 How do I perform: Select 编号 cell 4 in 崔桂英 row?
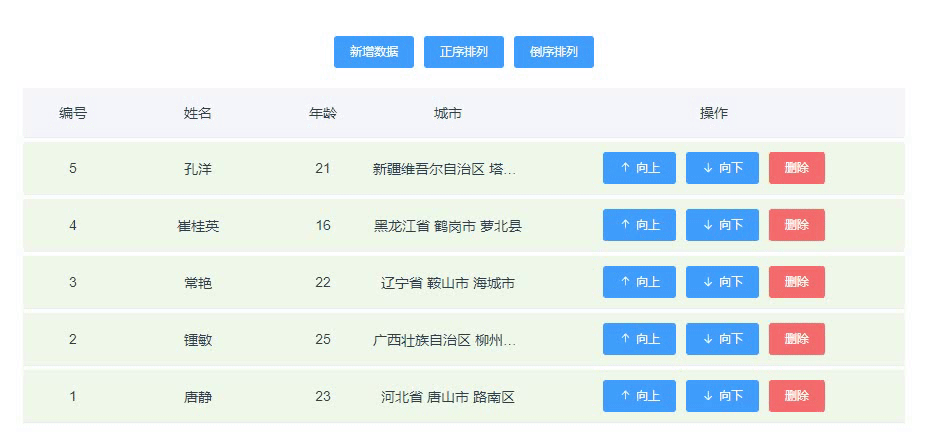coord(73,225)
